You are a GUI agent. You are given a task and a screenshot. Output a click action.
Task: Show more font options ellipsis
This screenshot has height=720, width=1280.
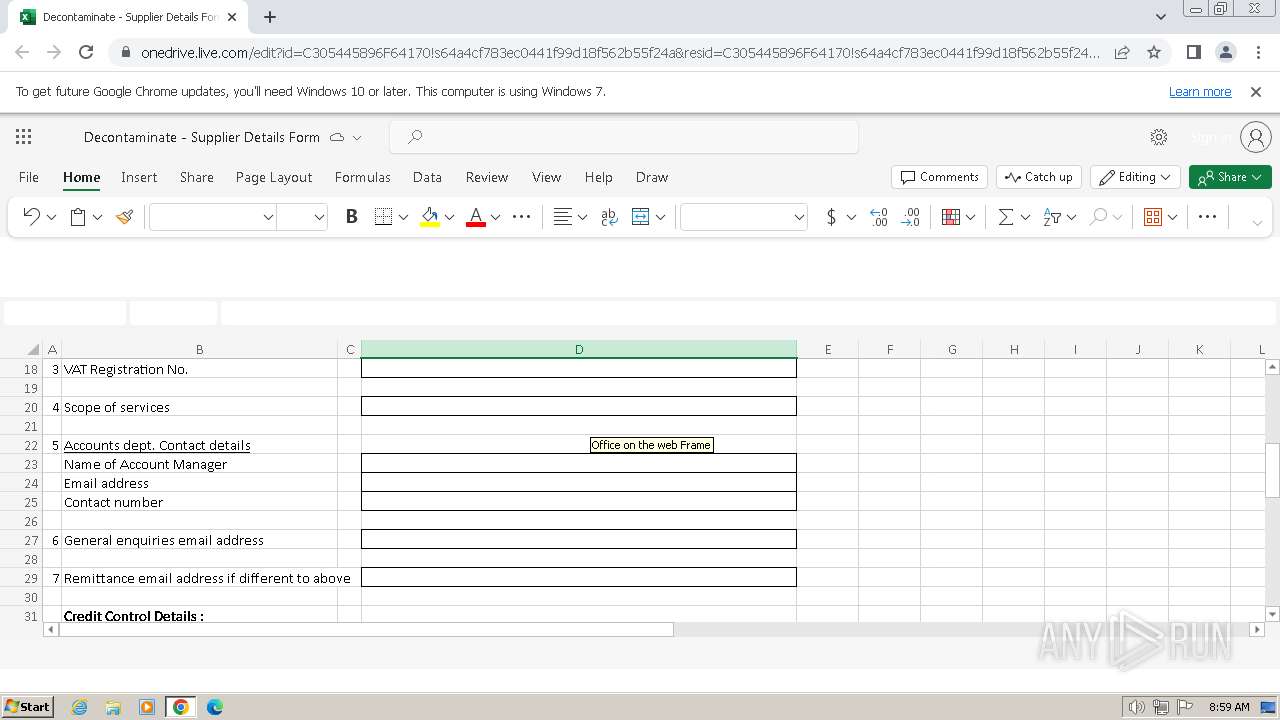pyautogui.click(x=521, y=217)
